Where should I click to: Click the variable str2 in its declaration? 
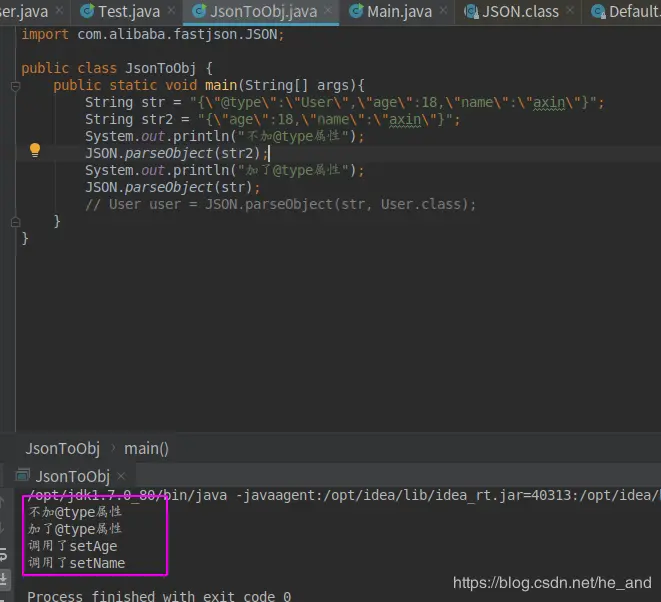(157, 119)
